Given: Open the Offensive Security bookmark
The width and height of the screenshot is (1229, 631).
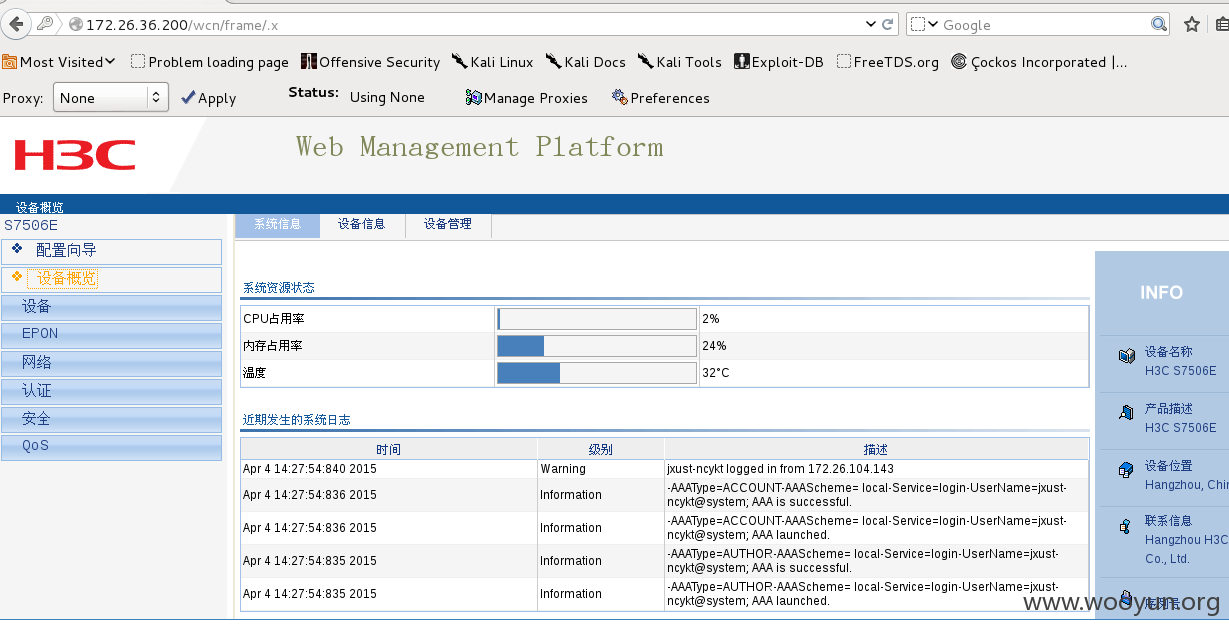Looking at the screenshot, I should tap(370, 62).
